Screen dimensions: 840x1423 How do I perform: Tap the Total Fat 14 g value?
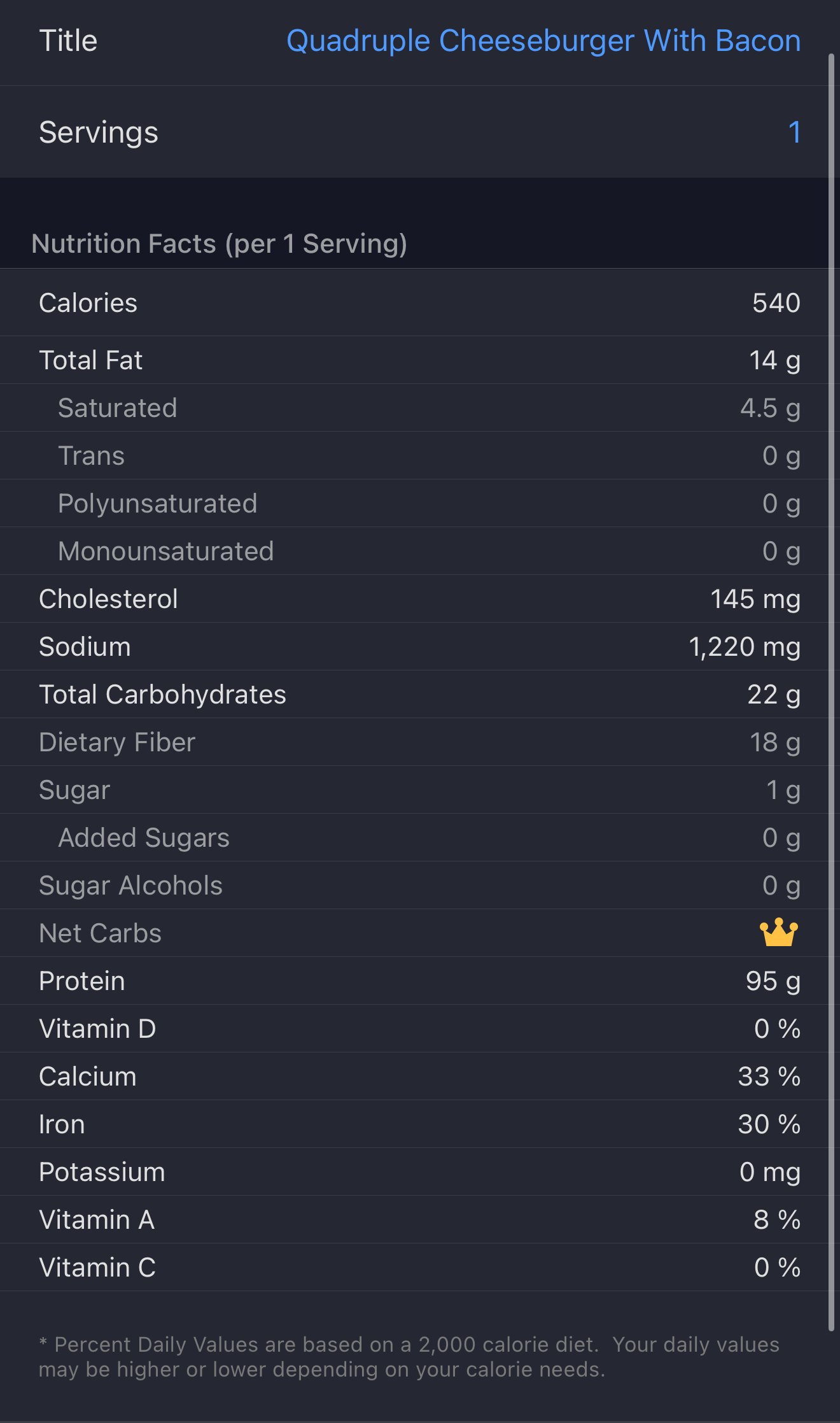click(x=774, y=360)
